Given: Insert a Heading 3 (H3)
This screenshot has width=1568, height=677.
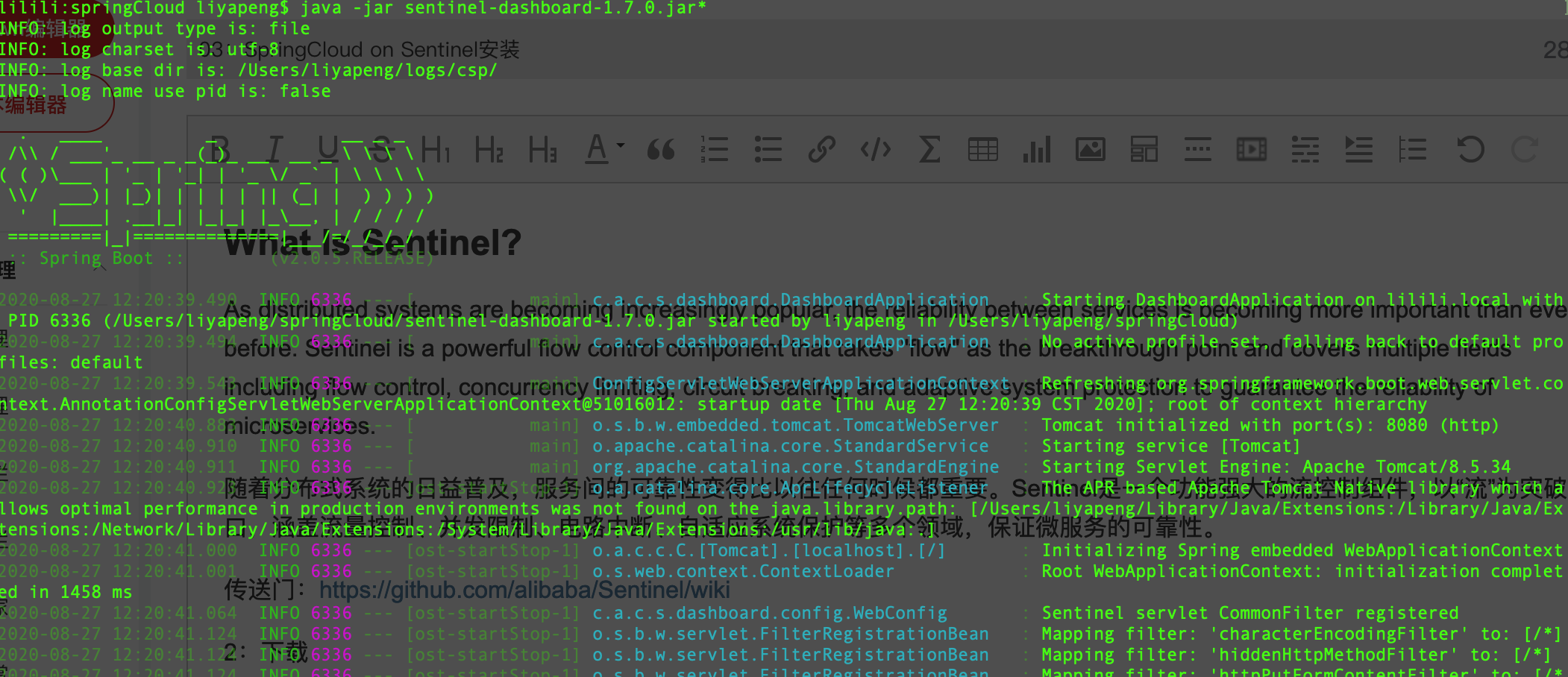Looking at the screenshot, I should 543,149.
